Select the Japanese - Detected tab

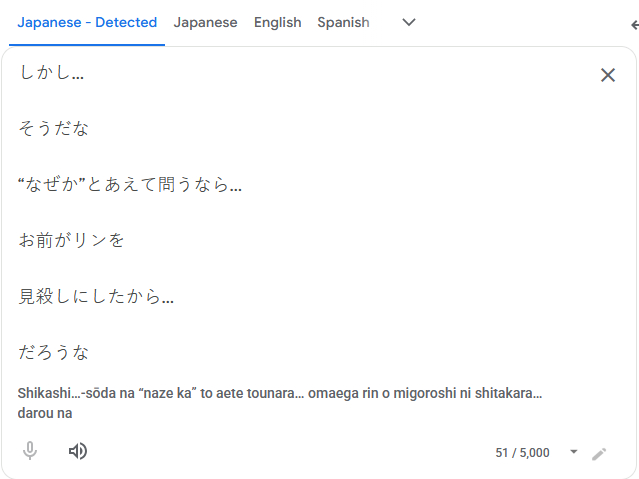coord(87,22)
